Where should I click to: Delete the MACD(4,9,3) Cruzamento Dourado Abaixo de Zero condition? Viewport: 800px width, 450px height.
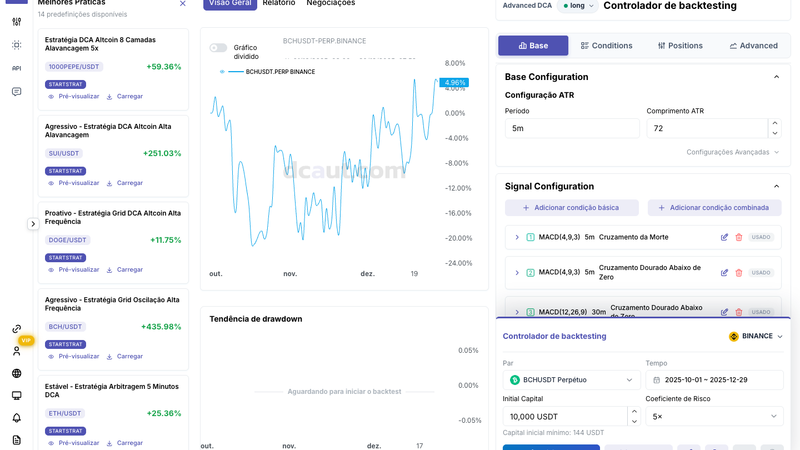(738, 272)
